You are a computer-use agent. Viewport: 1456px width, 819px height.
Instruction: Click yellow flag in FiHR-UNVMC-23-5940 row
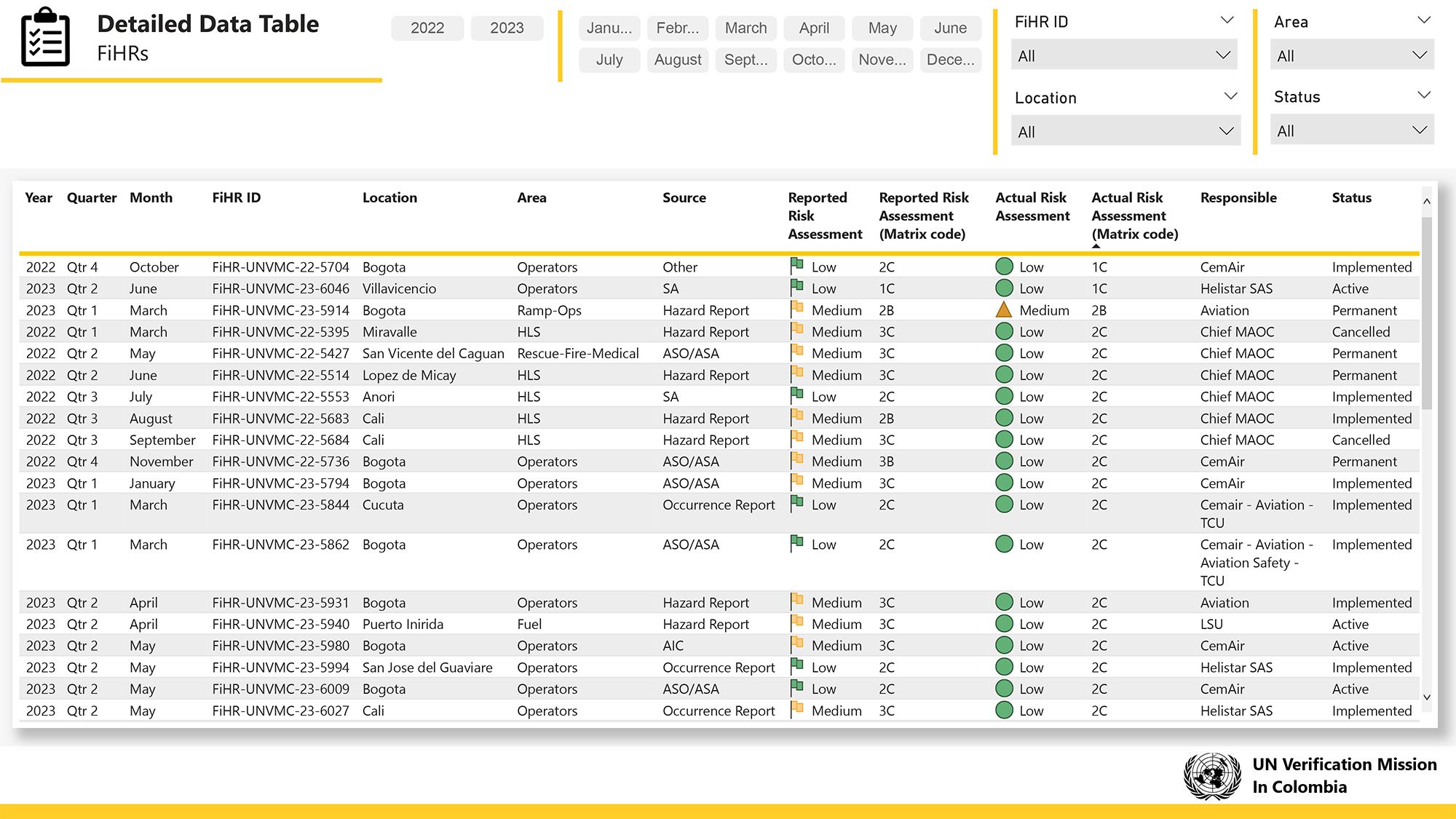[796, 623]
